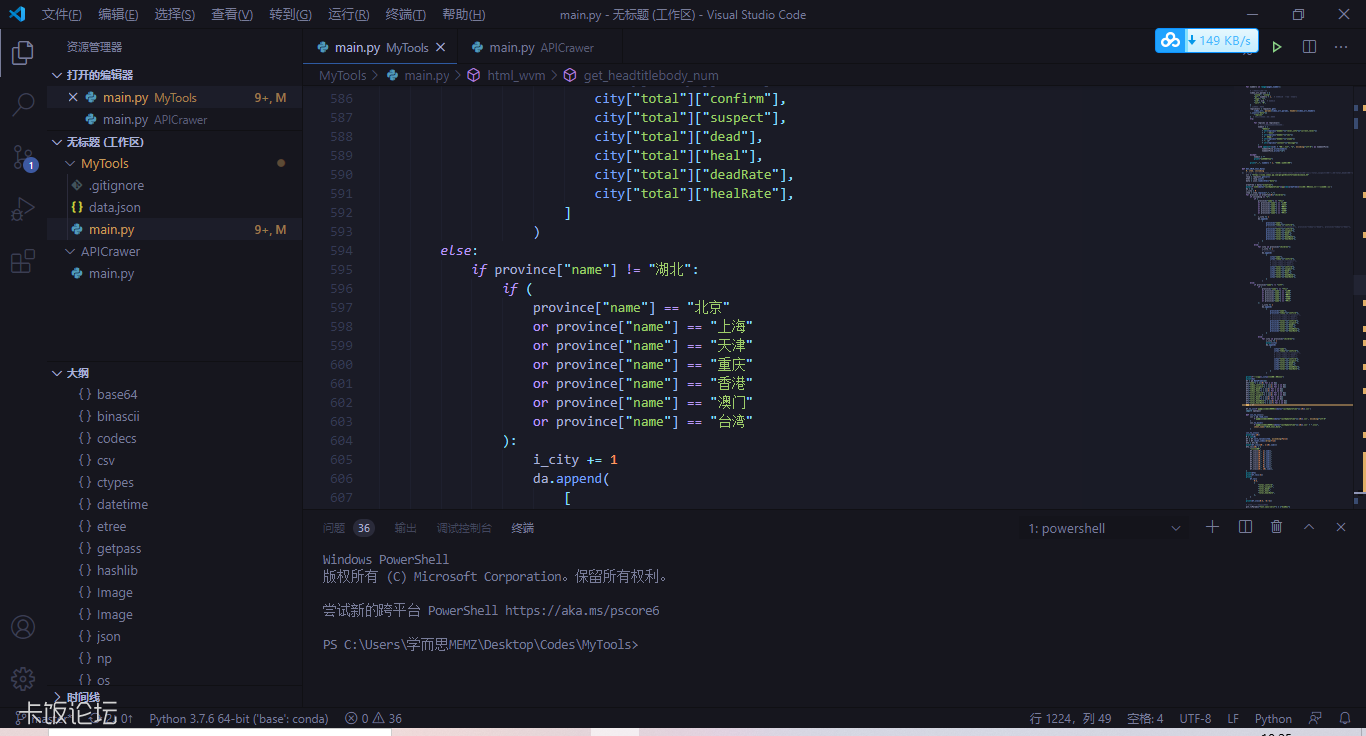Open main.py under APICrawer folder
Viewport: 1366px width, 736px height.
point(175,273)
